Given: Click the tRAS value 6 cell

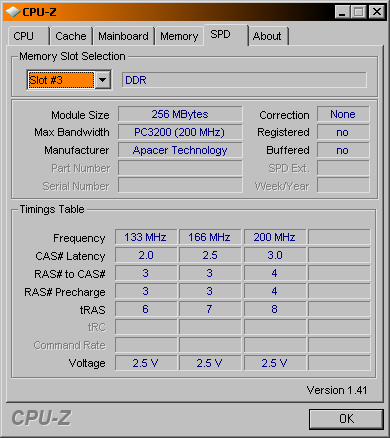Looking at the screenshot, I should (146, 309).
